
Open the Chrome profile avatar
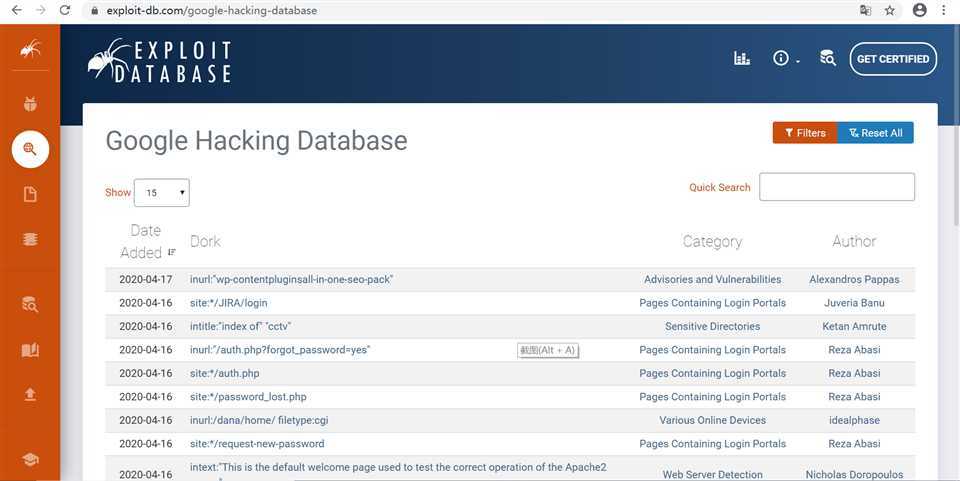click(920, 10)
